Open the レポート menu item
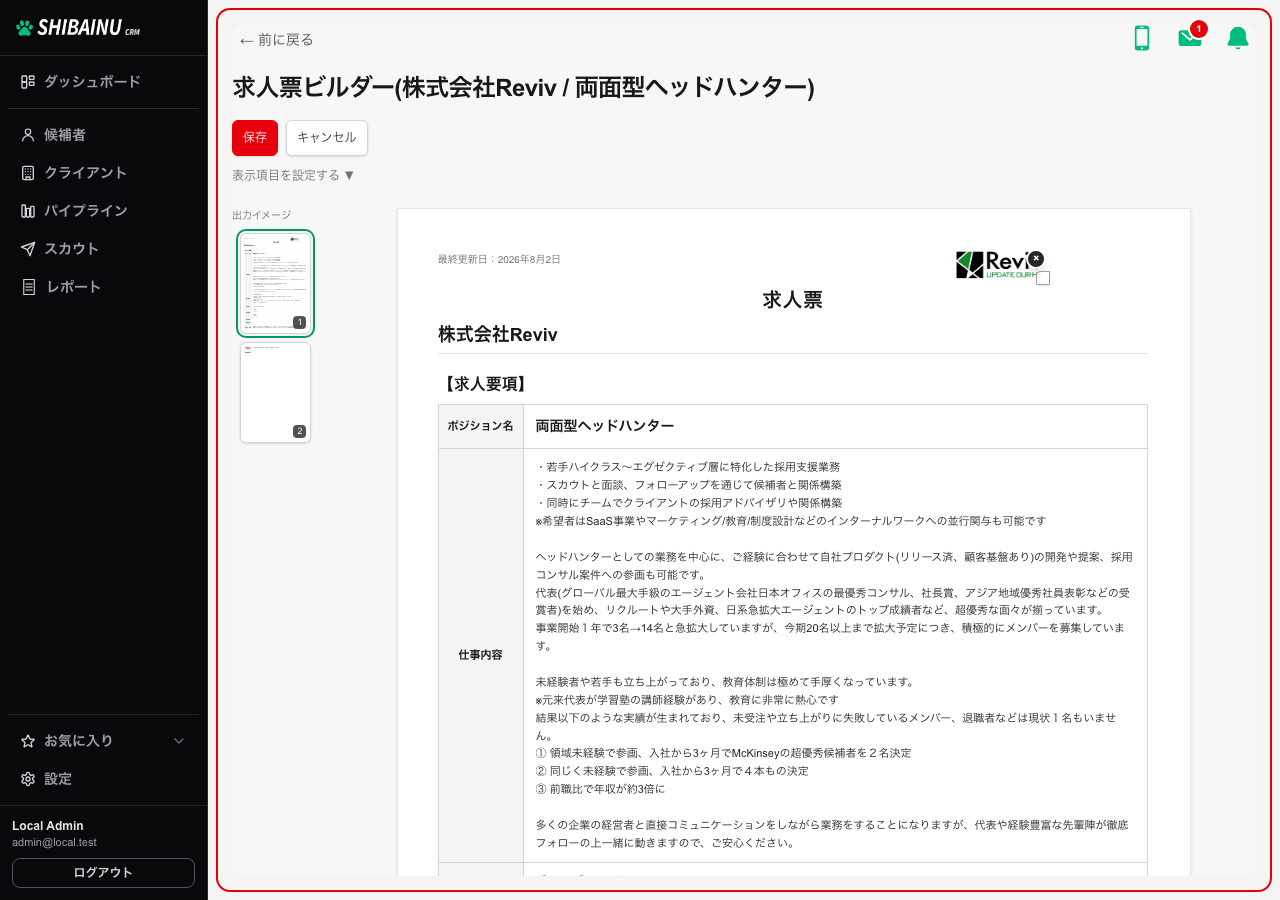Screen dimensions: 1280x900 point(103,287)
